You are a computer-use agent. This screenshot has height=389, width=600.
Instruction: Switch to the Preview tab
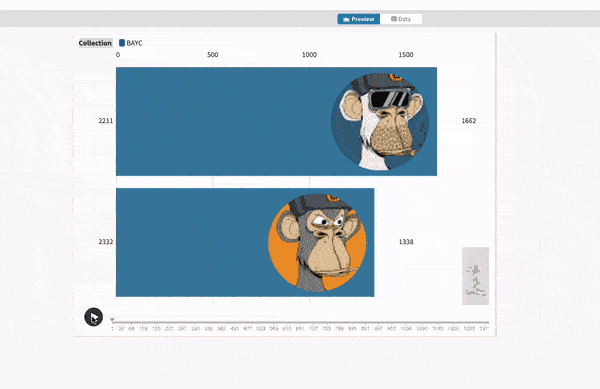point(359,19)
